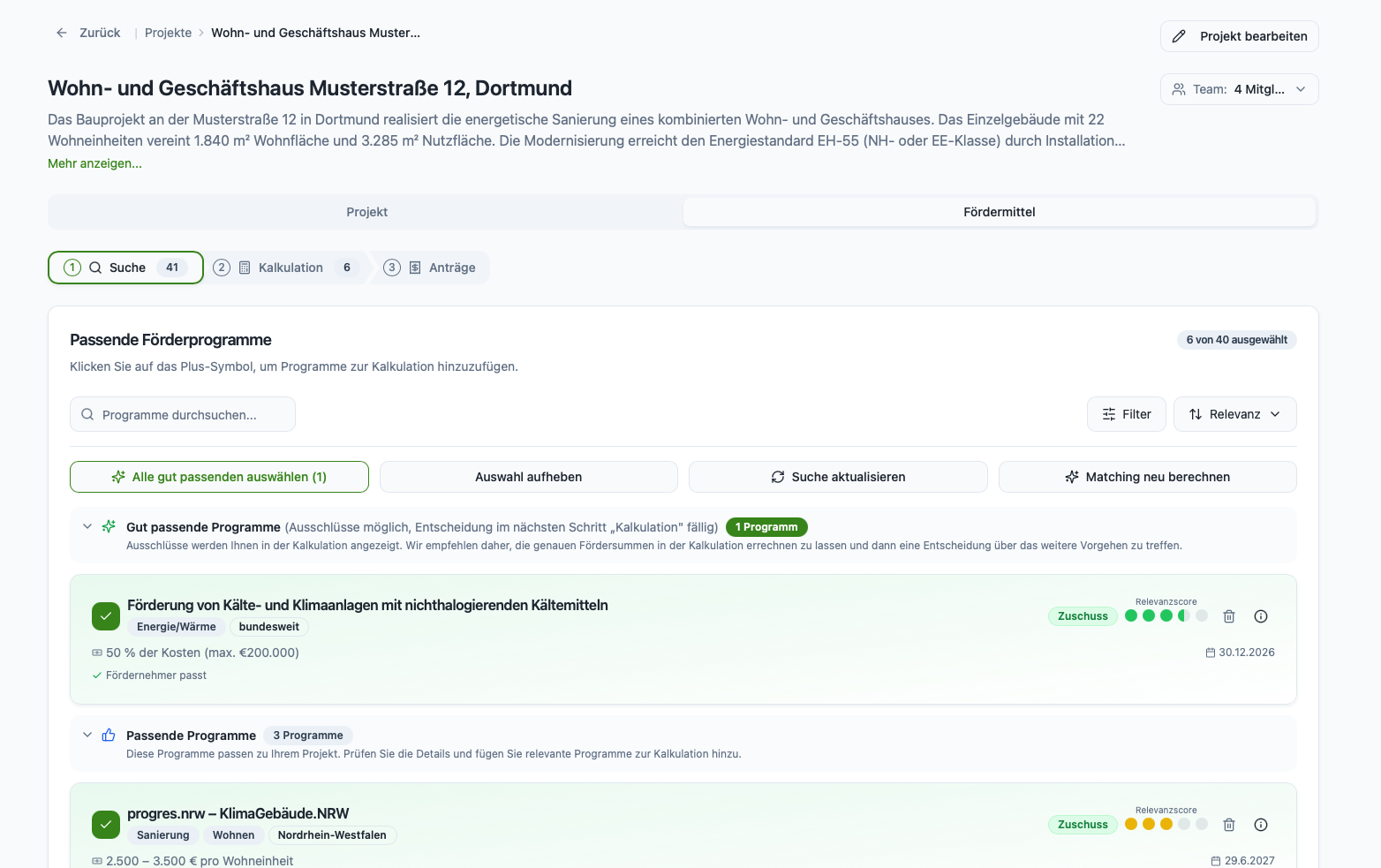
Task: Click the Sanierung tag
Action: pyautogui.click(x=163, y=835)
